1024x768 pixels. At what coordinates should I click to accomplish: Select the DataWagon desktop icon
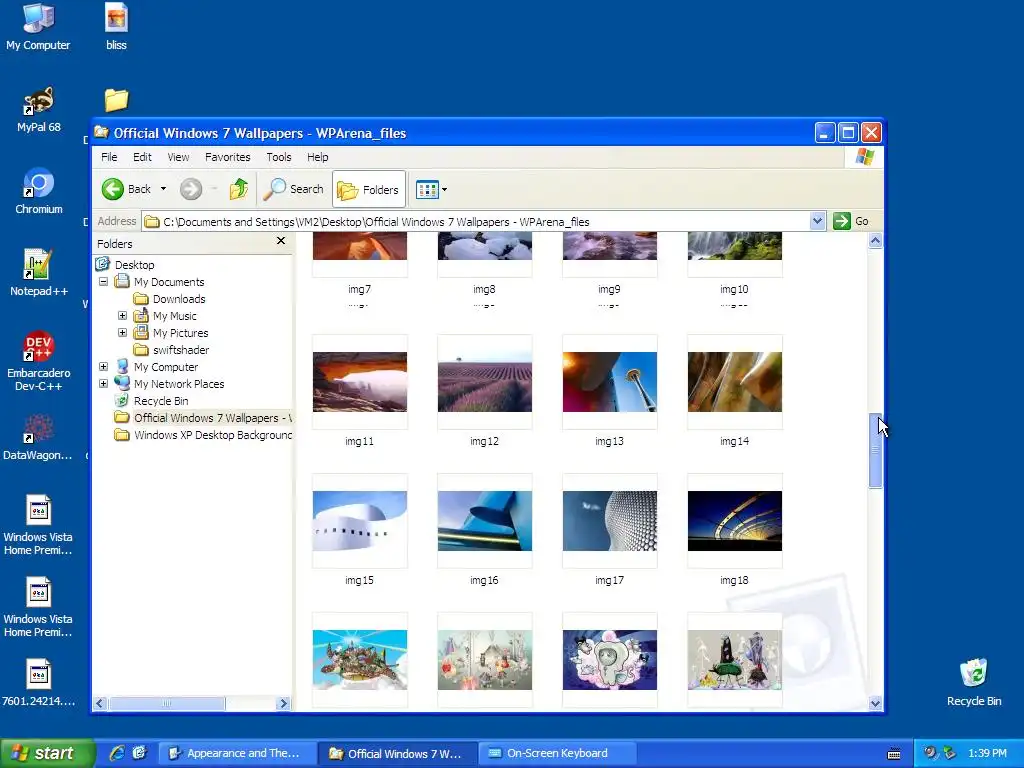pos(38,438)
